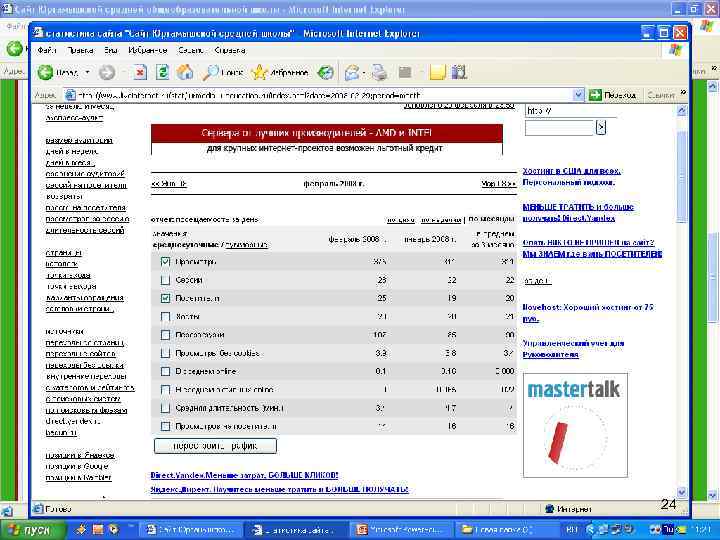Open the Direct.Yandex Меньше затрат link
Screen dimensions: 720x540
[244, 475]
